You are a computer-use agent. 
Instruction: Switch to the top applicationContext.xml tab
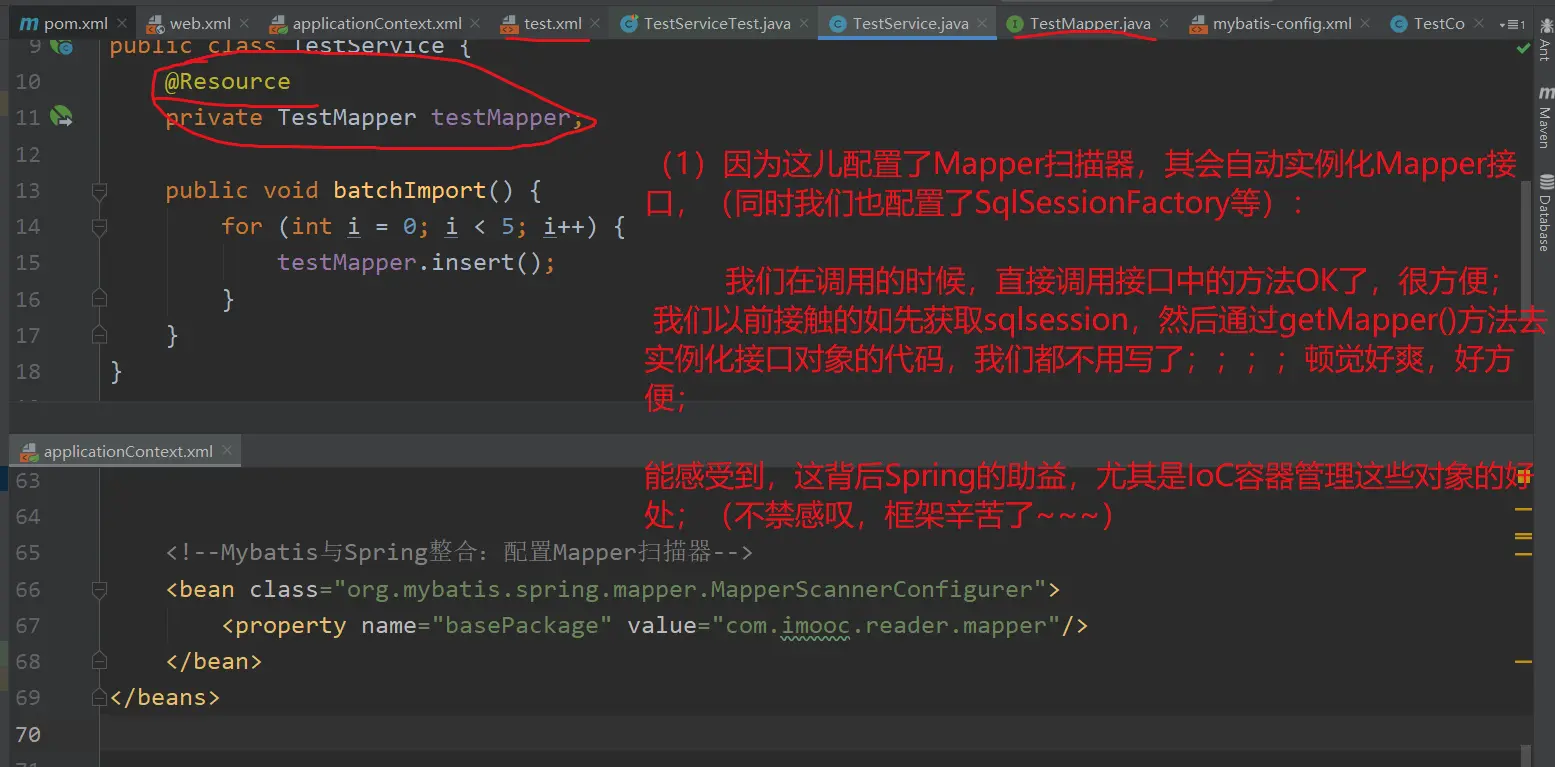375,24
